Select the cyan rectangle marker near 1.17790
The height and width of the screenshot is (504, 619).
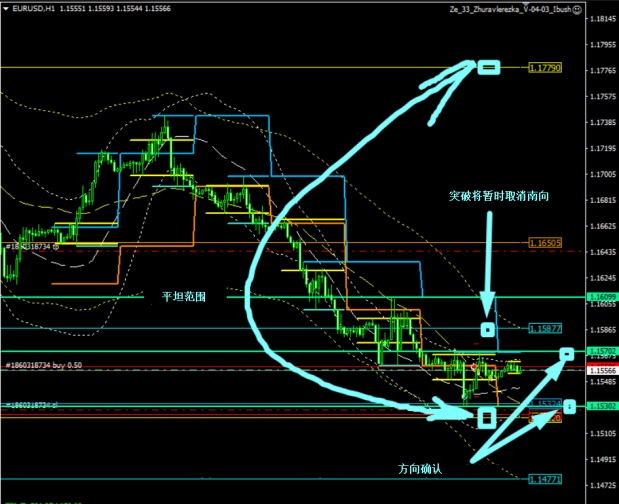tap(489, 67)
